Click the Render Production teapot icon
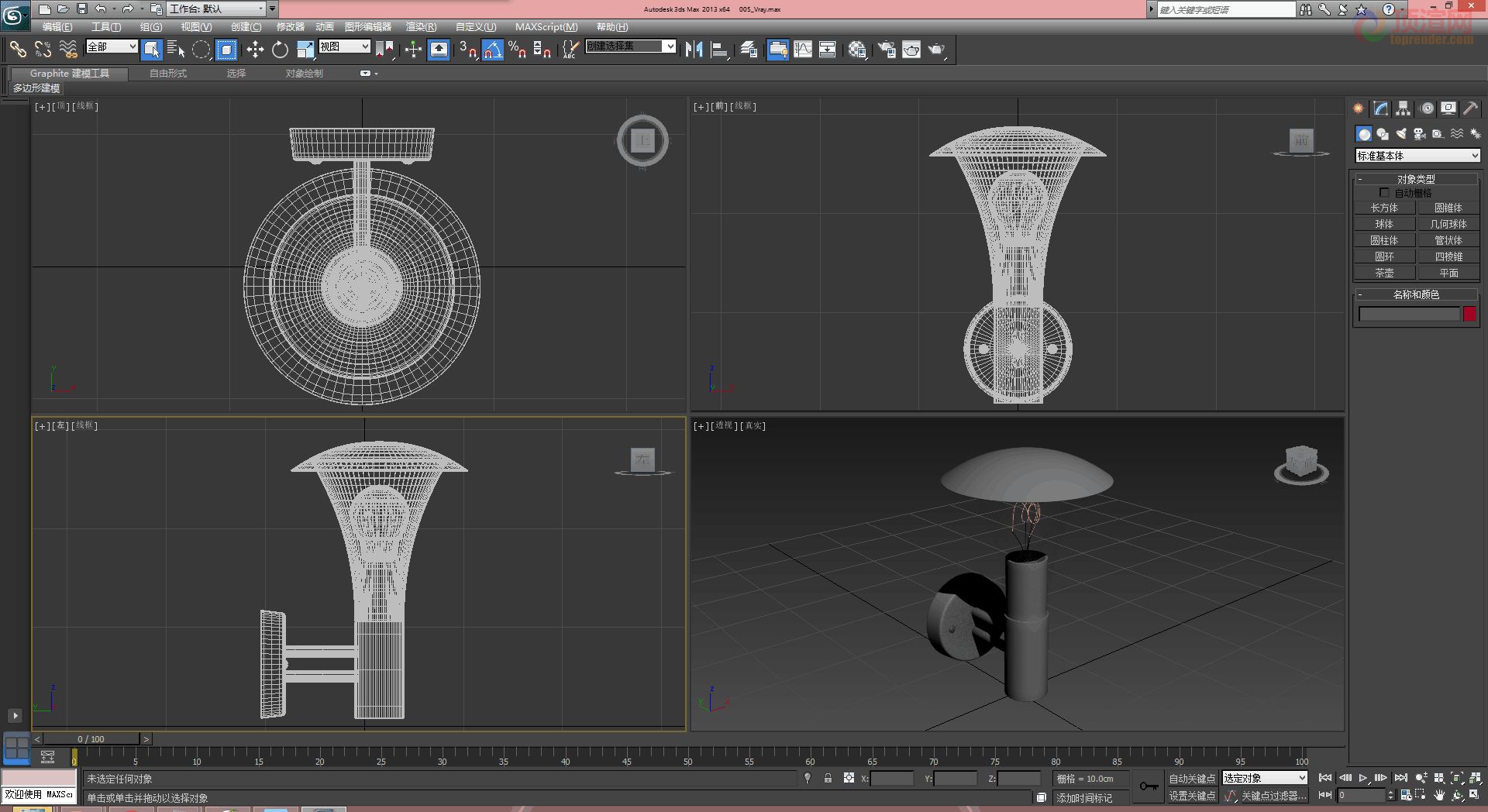The width and height of the screenshot is (1488, 812). (937, 50)
